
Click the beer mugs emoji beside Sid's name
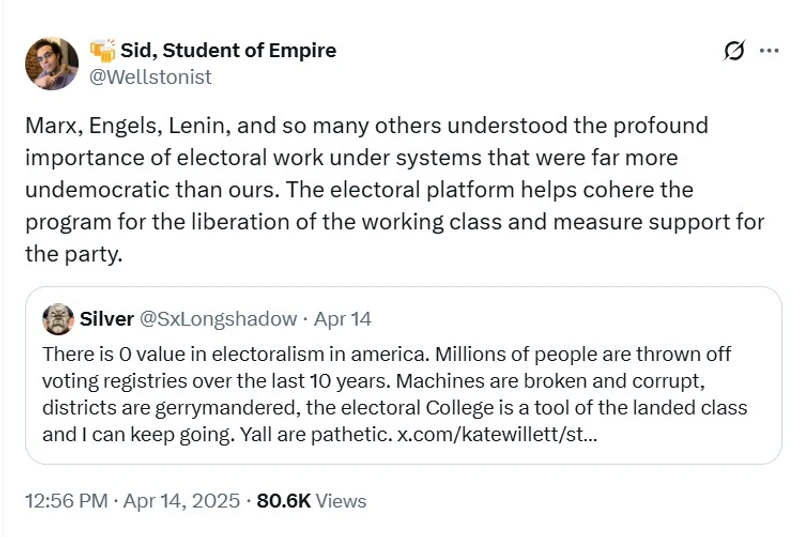(103, 50)
